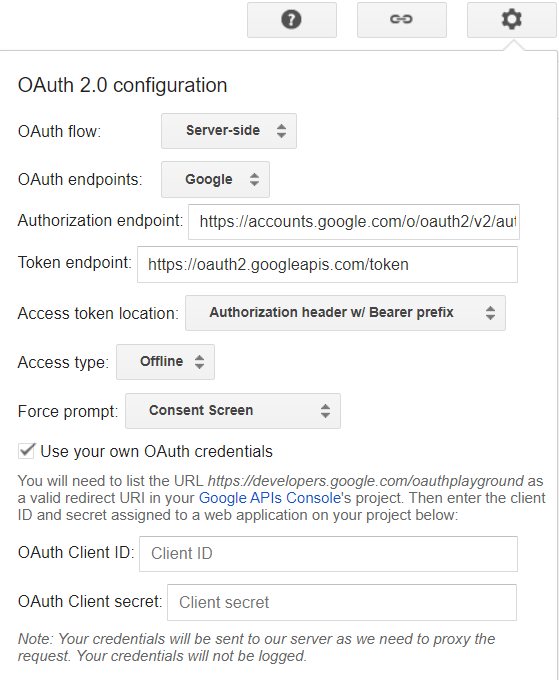Close settings via the gear icon
This screenshot has height=680, width=559.
[512, 20]
